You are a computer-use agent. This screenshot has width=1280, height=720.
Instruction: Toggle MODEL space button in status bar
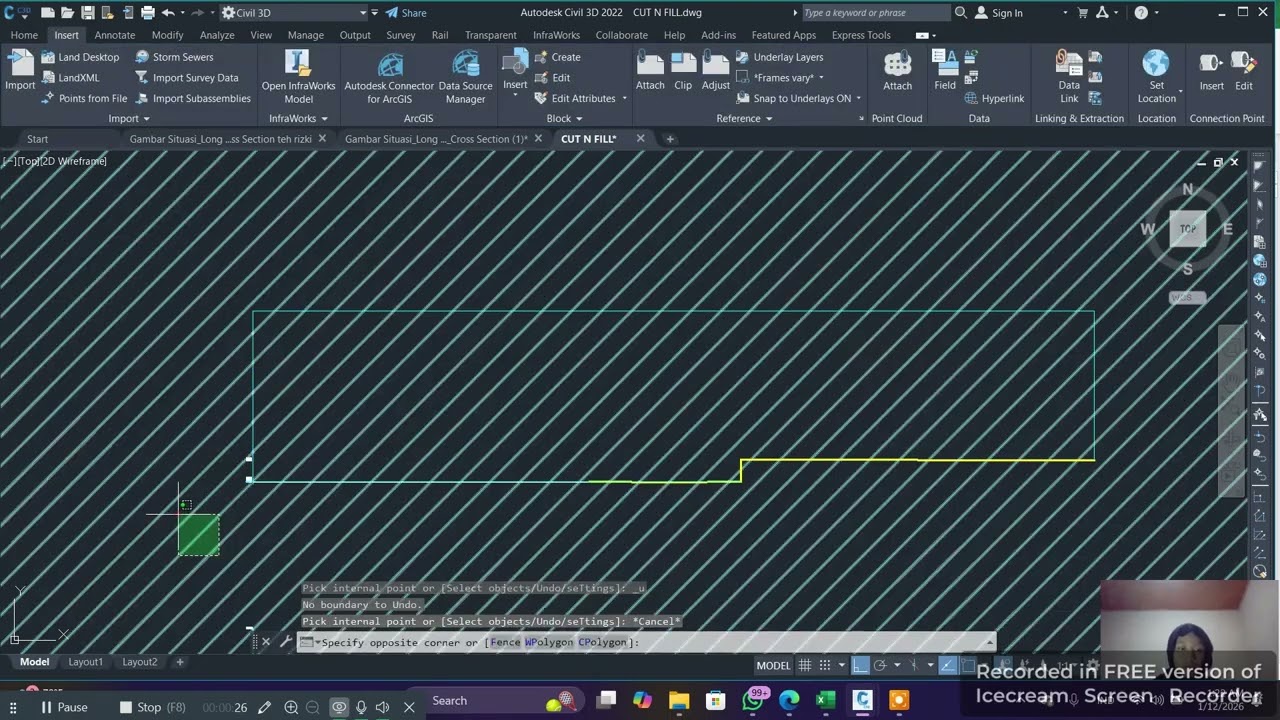tap(773, 665)
